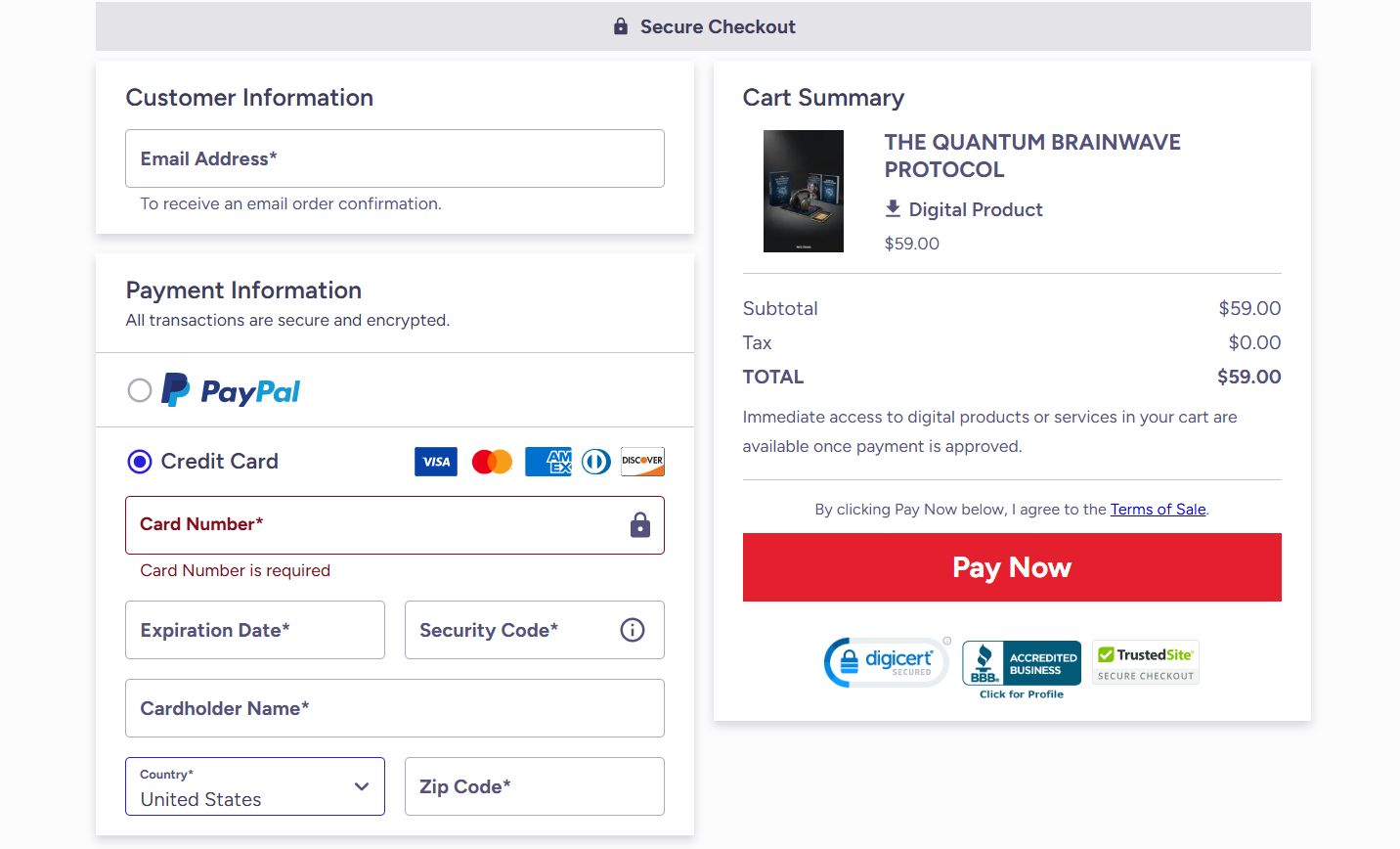Open the Terms of Sale link
Screen dimensions: 1400x849
click(x=1158, y=509)
